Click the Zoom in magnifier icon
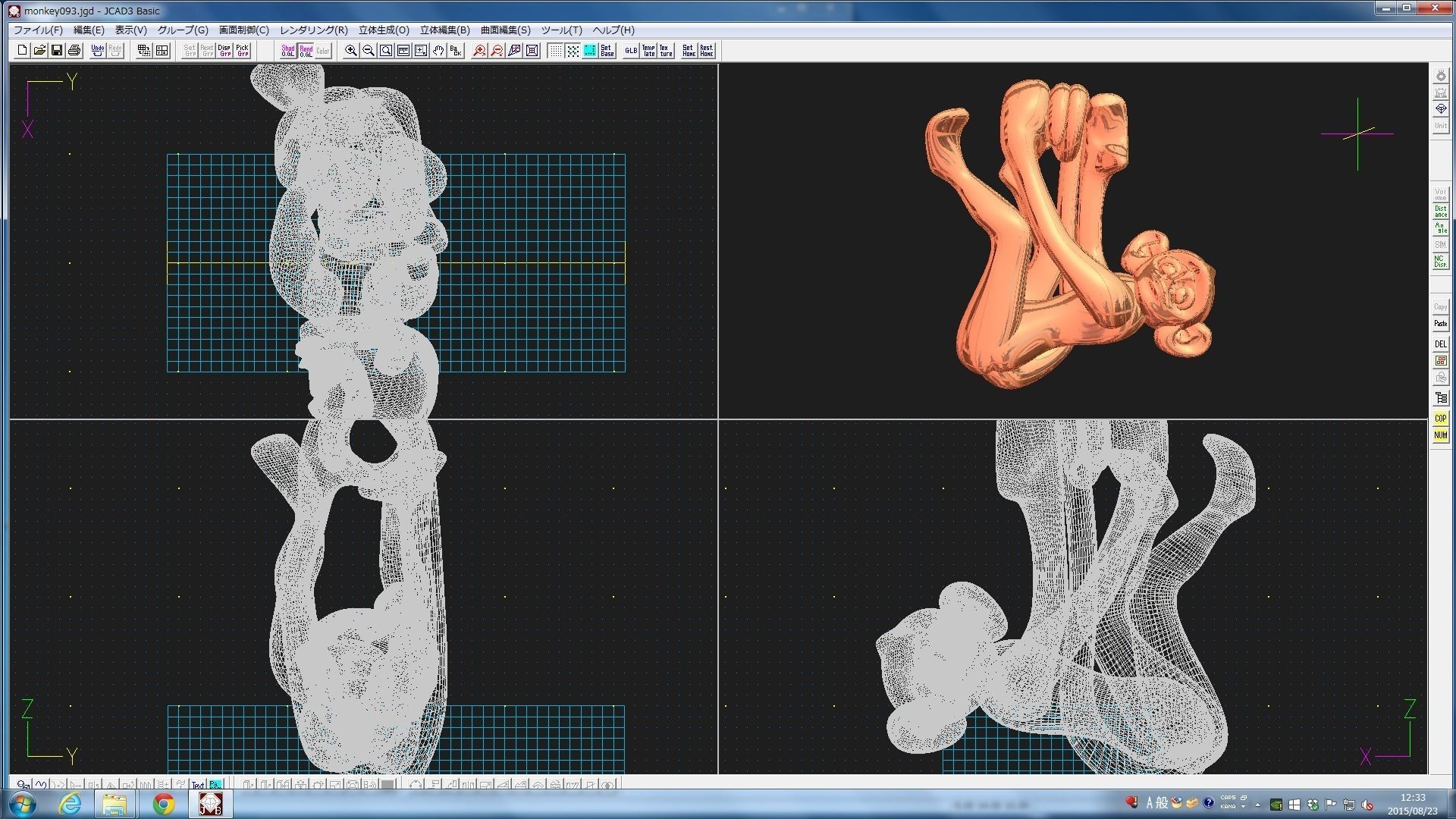The height and width of the screenshot is (819, 1456). pyautogui.click(x=351, y=51)
